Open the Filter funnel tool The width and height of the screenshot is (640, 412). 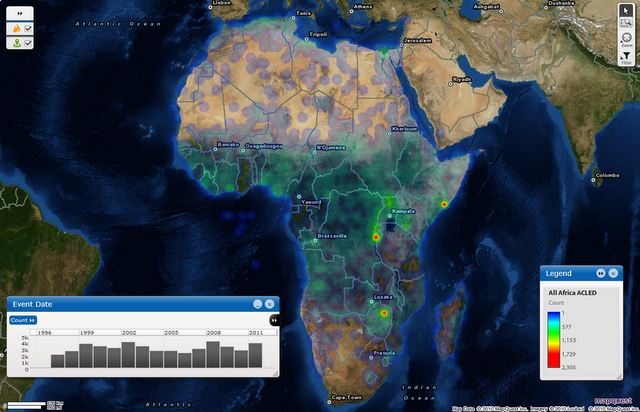click(x=627, y=57)
